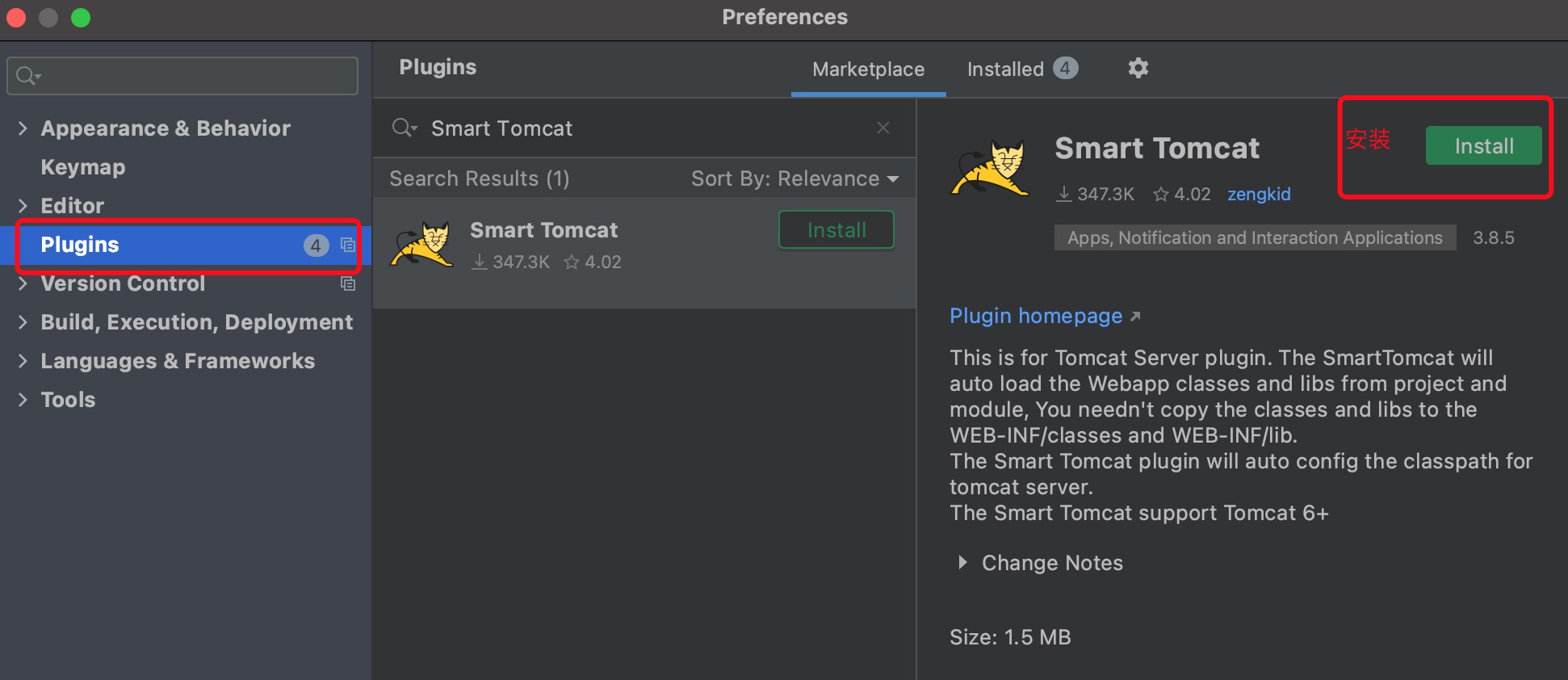Image resolution: width=1568 pixels, height=680 pixels.
Task: Click the star rating icon in details panel
Action: point(1161,194)
